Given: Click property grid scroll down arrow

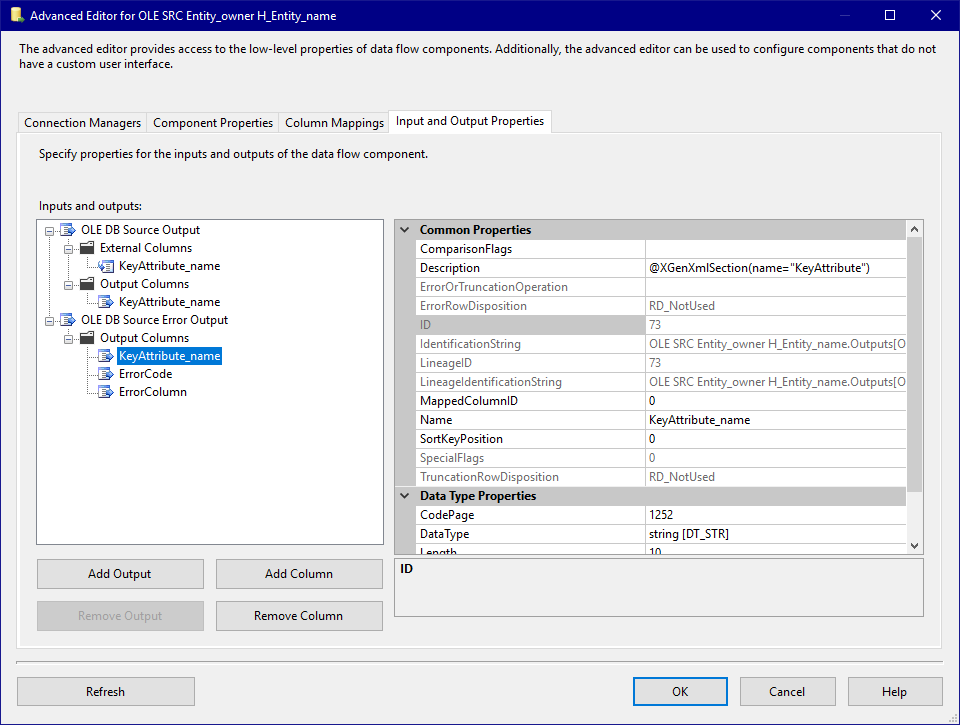Looking at the screenshot, I should click(914, 546).
